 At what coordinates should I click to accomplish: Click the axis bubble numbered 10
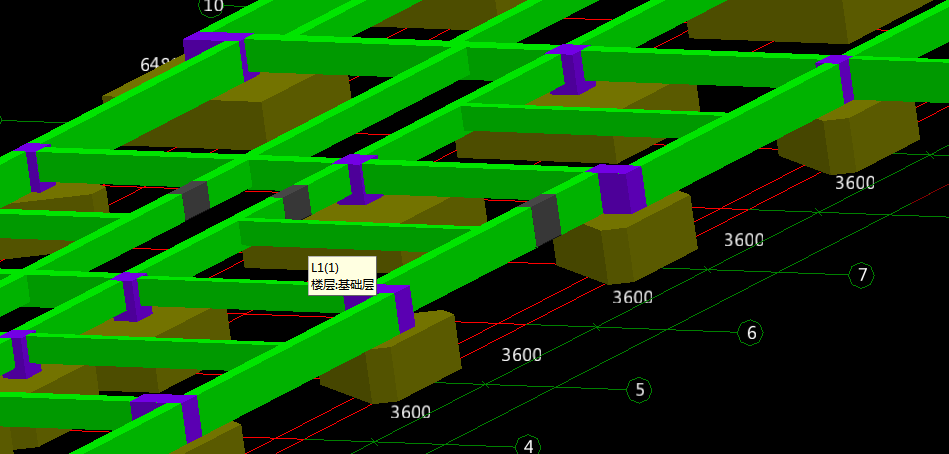(212, 6)
